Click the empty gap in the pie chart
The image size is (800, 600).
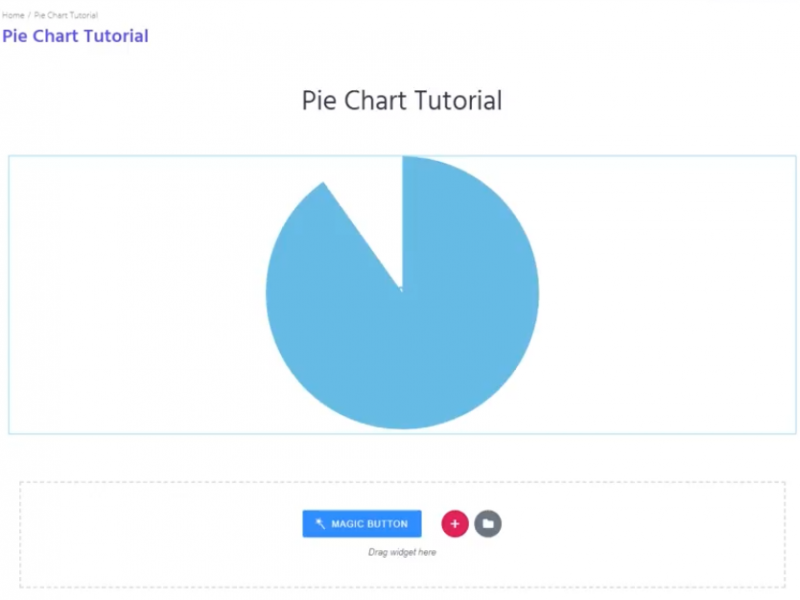click(x=370, y=215)
